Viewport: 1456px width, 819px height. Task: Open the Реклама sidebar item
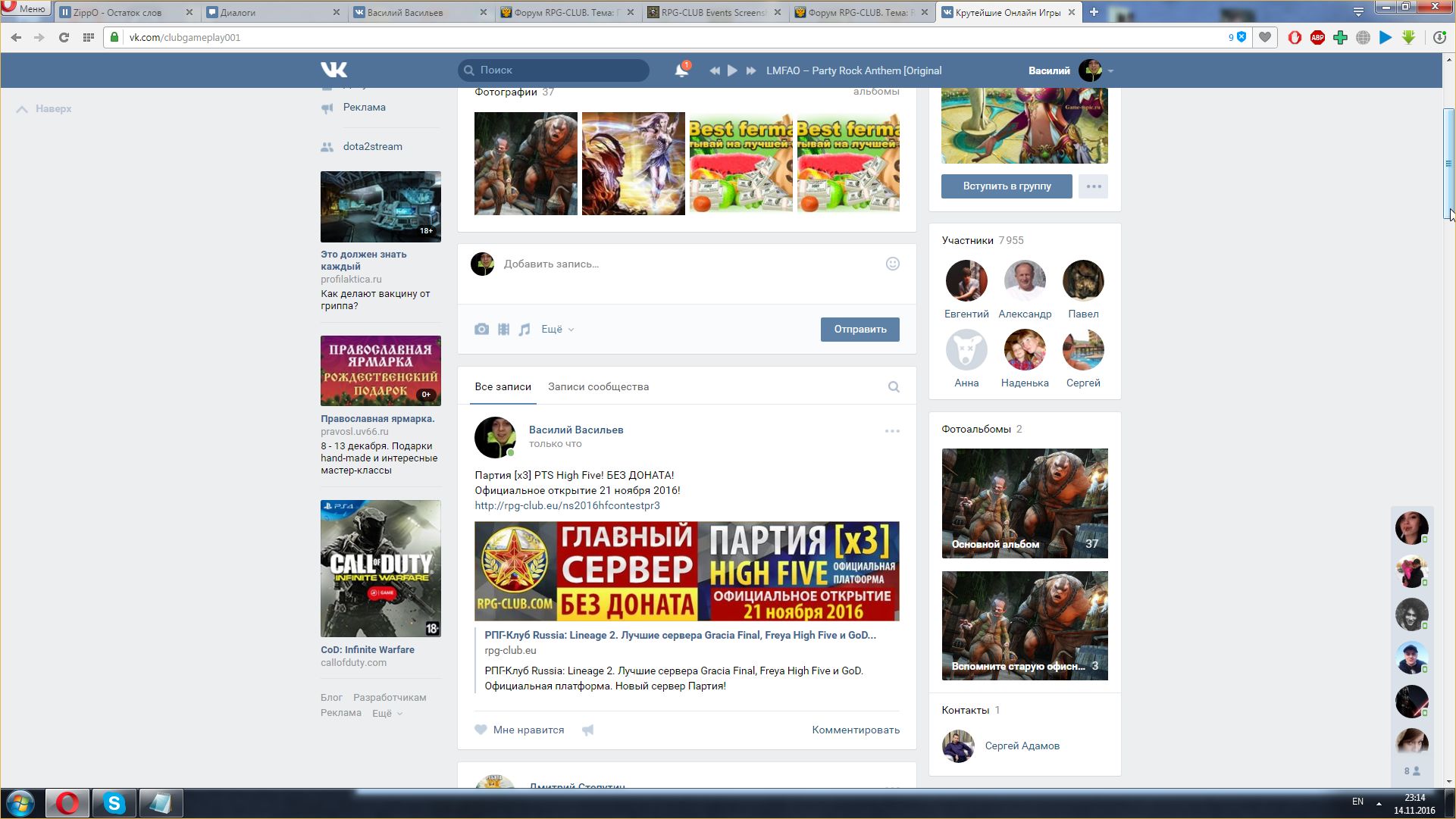tap(364, 107)
